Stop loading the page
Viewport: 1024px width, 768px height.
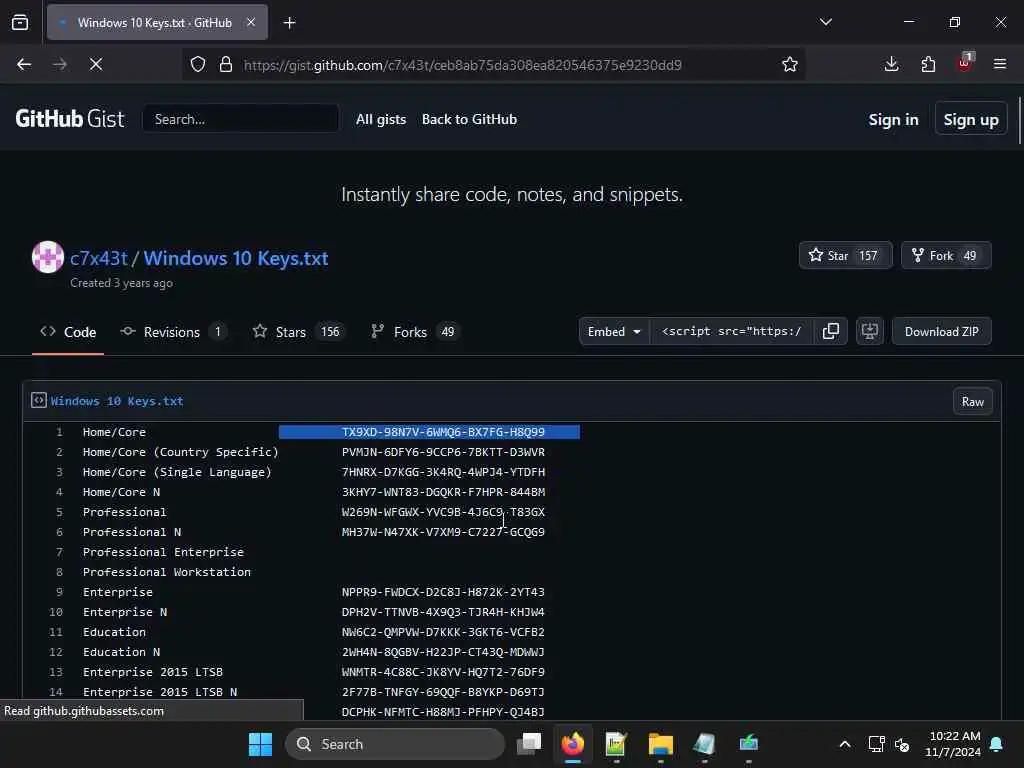coord(96,64)
